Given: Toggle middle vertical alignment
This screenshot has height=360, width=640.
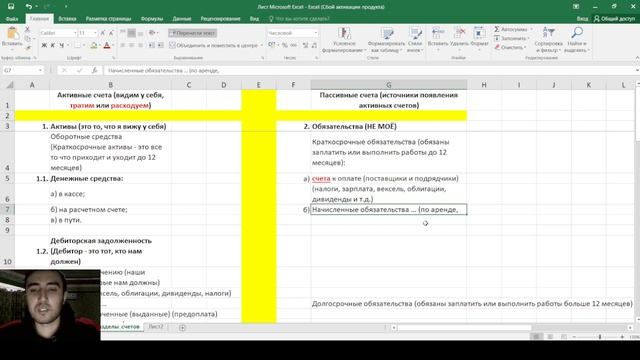Looking at the screenshot, I should coord(131,33).
